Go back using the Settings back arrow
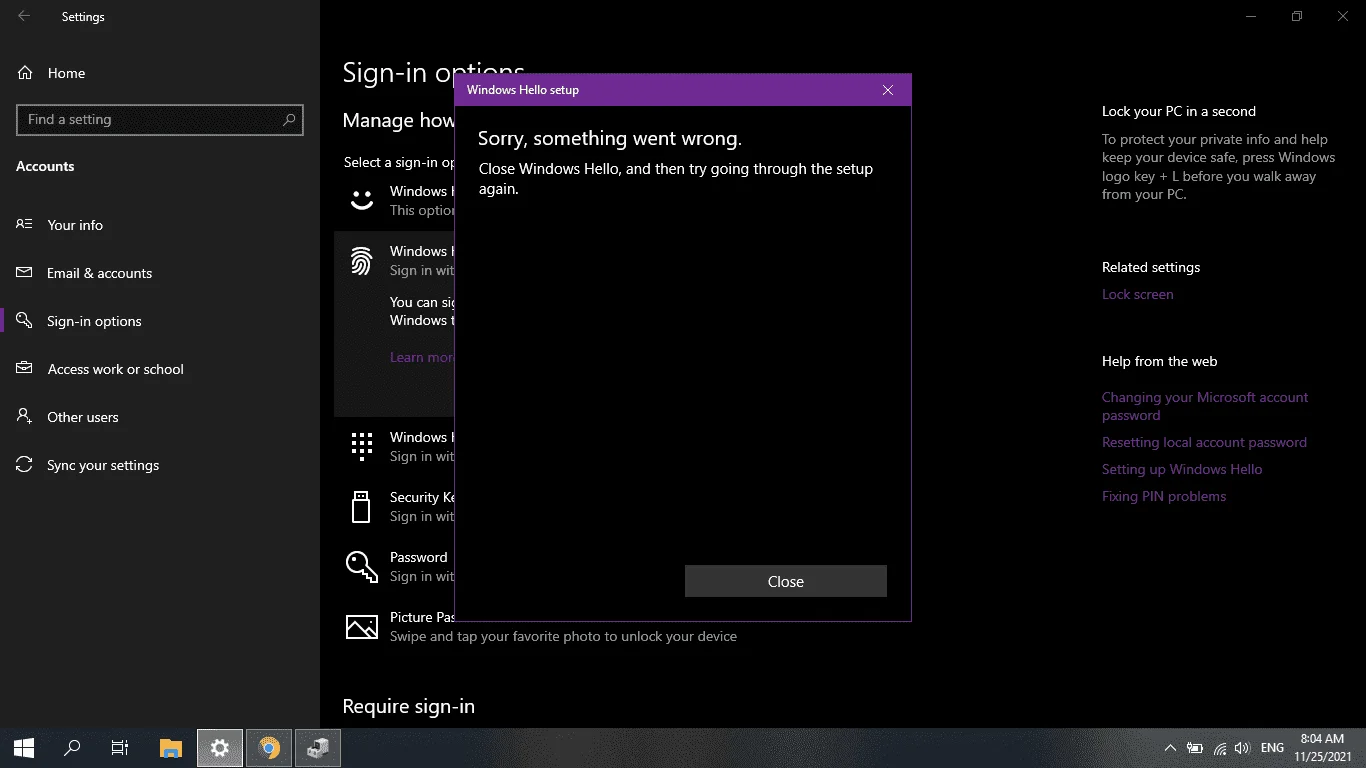 tap(24, 16)
